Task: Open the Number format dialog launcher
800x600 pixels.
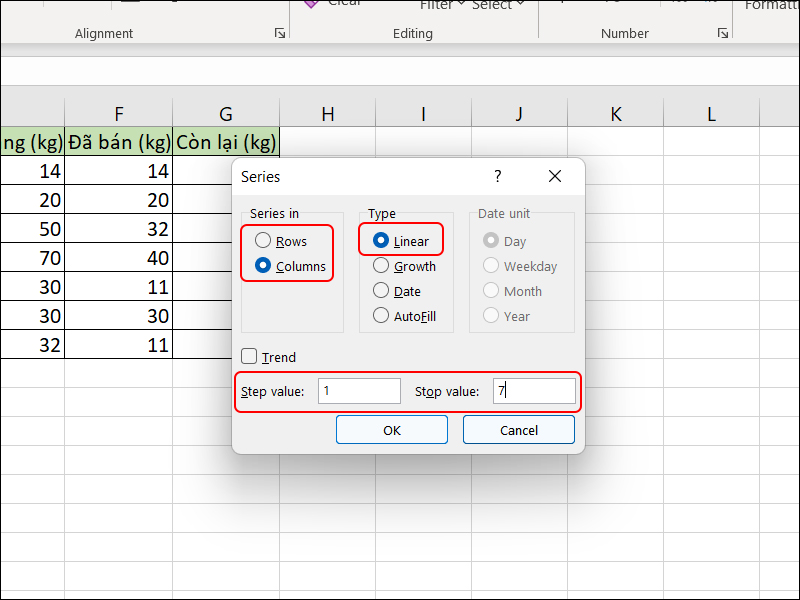Action: (x=722, y=34)
